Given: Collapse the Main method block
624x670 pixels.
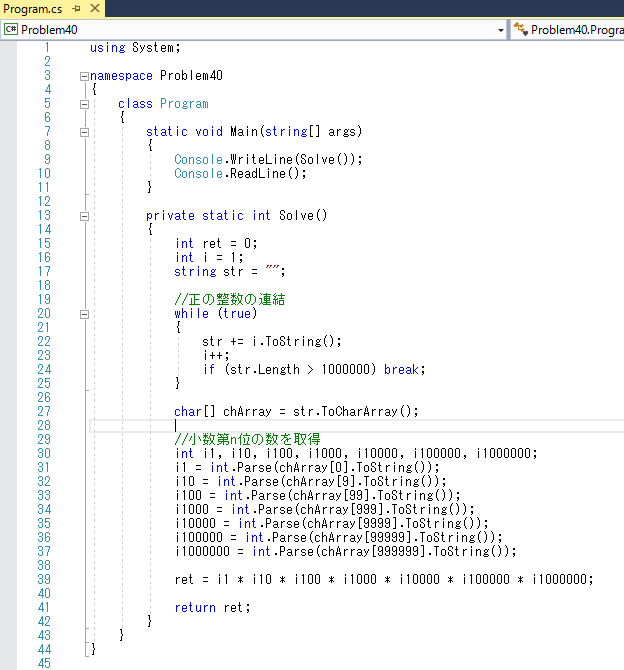Looking at the screenshot, I should 84,132.
